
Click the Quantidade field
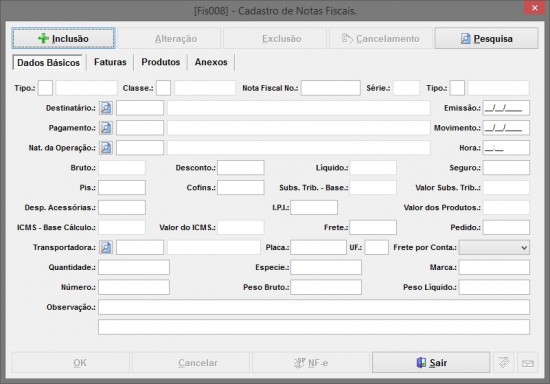click(x=134, y=267)
